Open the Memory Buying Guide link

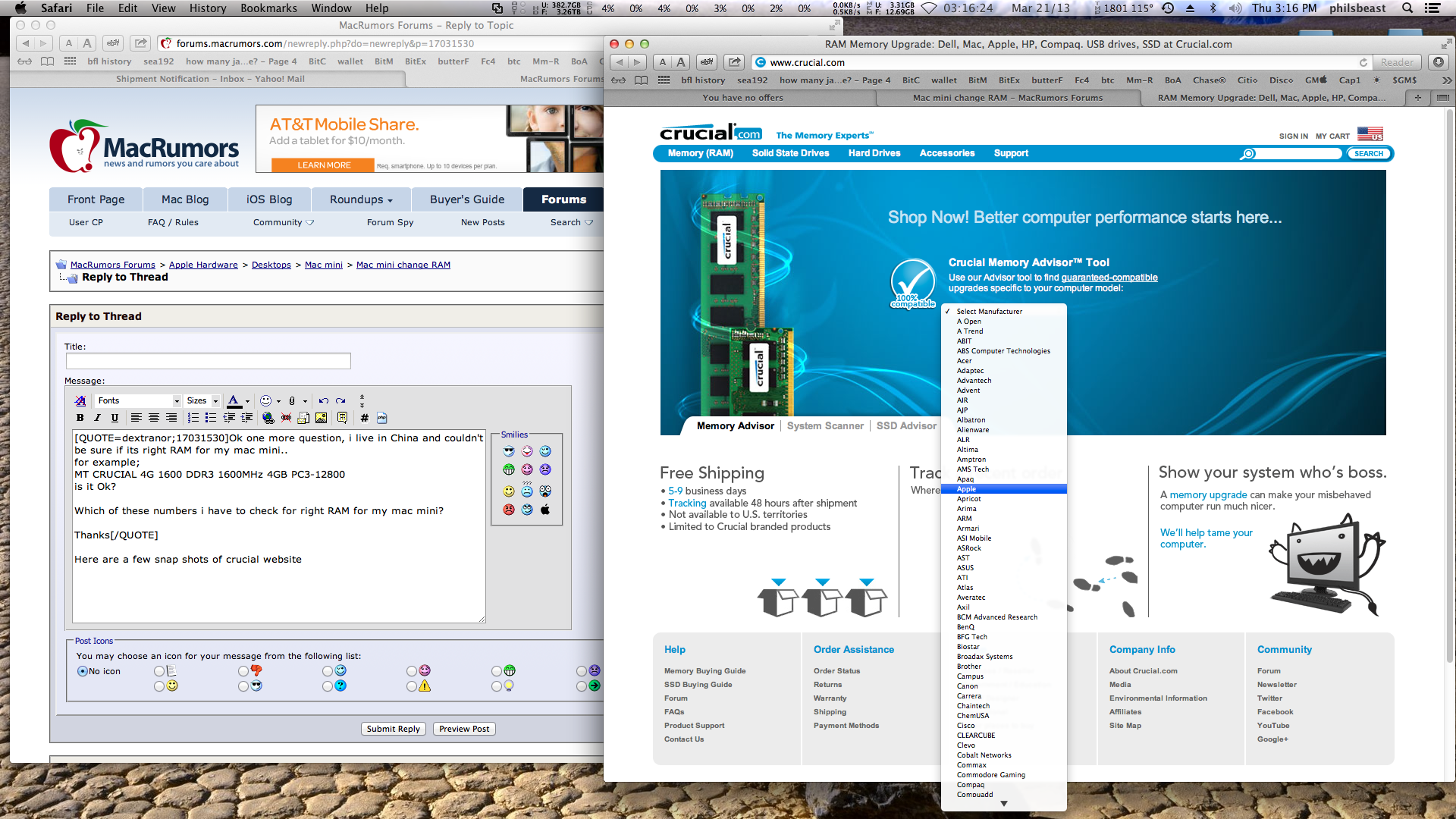click(704, 671)
